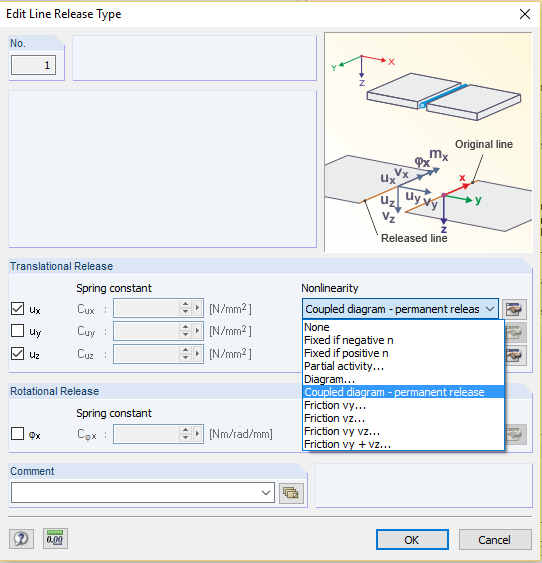Open units and decimal places settings icon
This screenshot has width=542, height=563.
55,539
